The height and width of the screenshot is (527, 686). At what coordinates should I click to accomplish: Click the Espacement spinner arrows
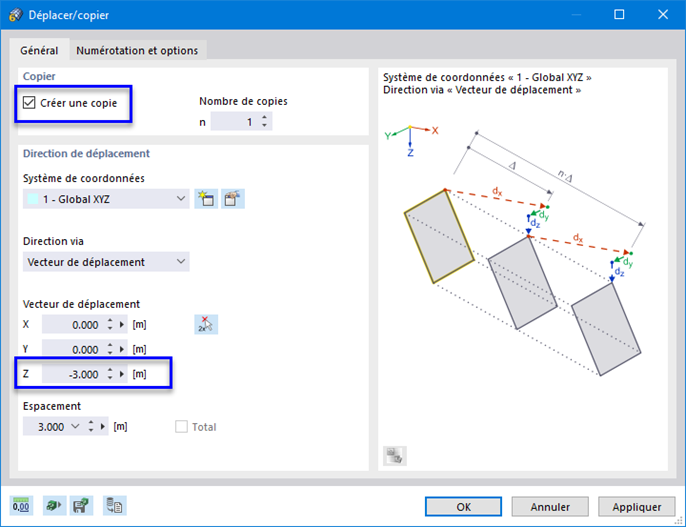click(x=91, y=426)
